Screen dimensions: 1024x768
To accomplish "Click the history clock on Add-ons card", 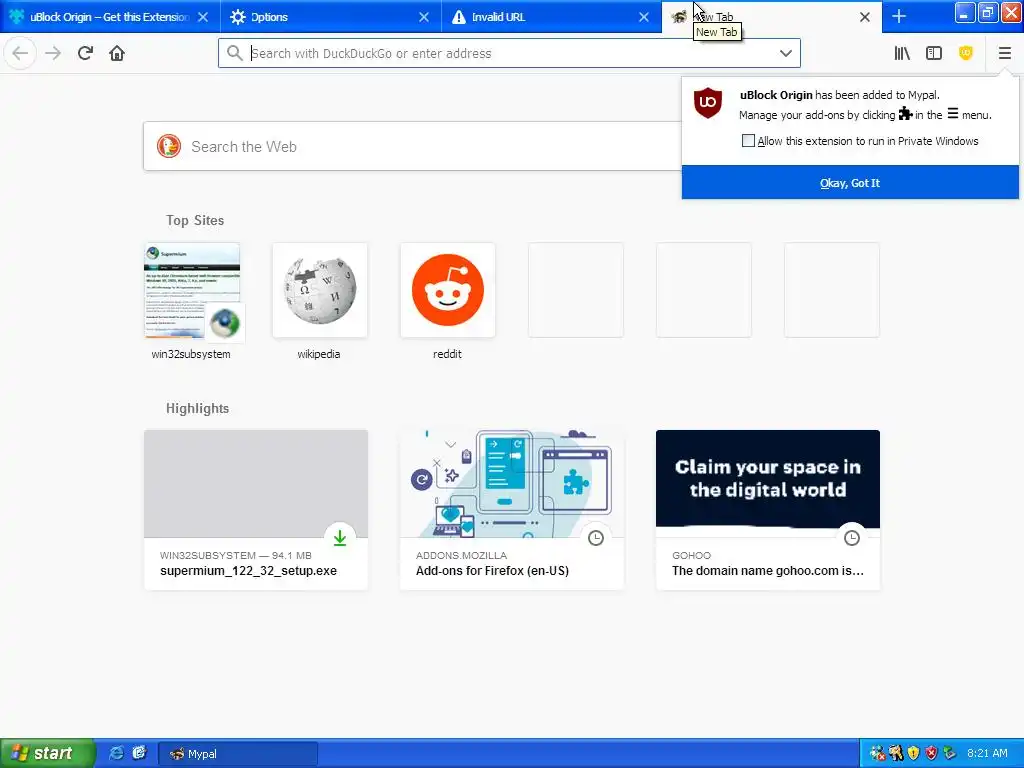I will coord(596,537).
